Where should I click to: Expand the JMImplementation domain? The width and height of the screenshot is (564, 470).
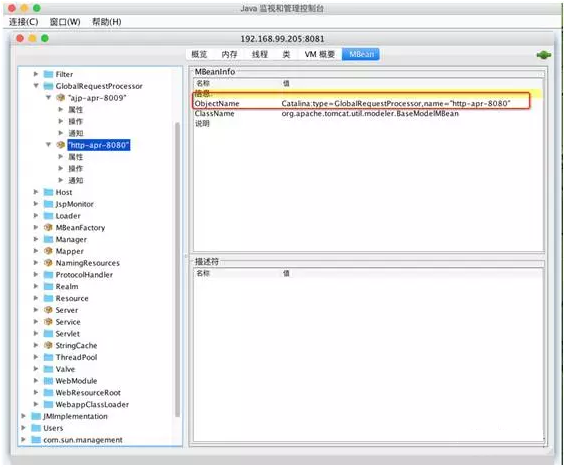click(23, 416)
